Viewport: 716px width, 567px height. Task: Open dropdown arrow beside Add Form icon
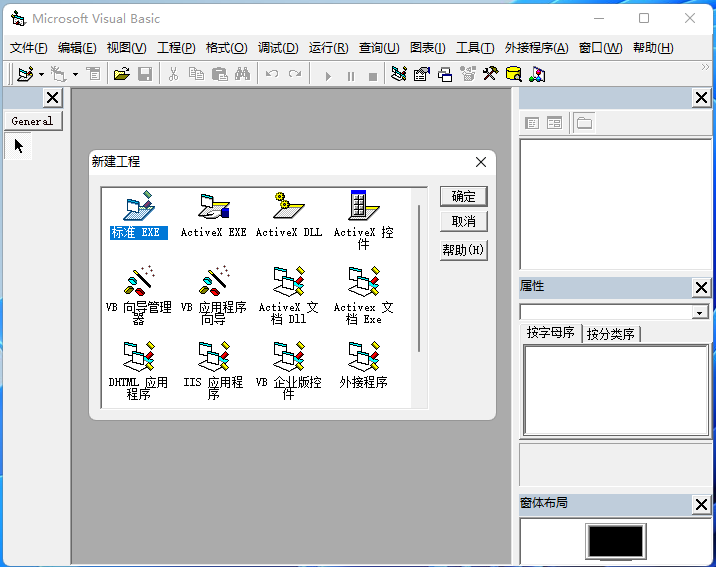click(x=75, y=74)
